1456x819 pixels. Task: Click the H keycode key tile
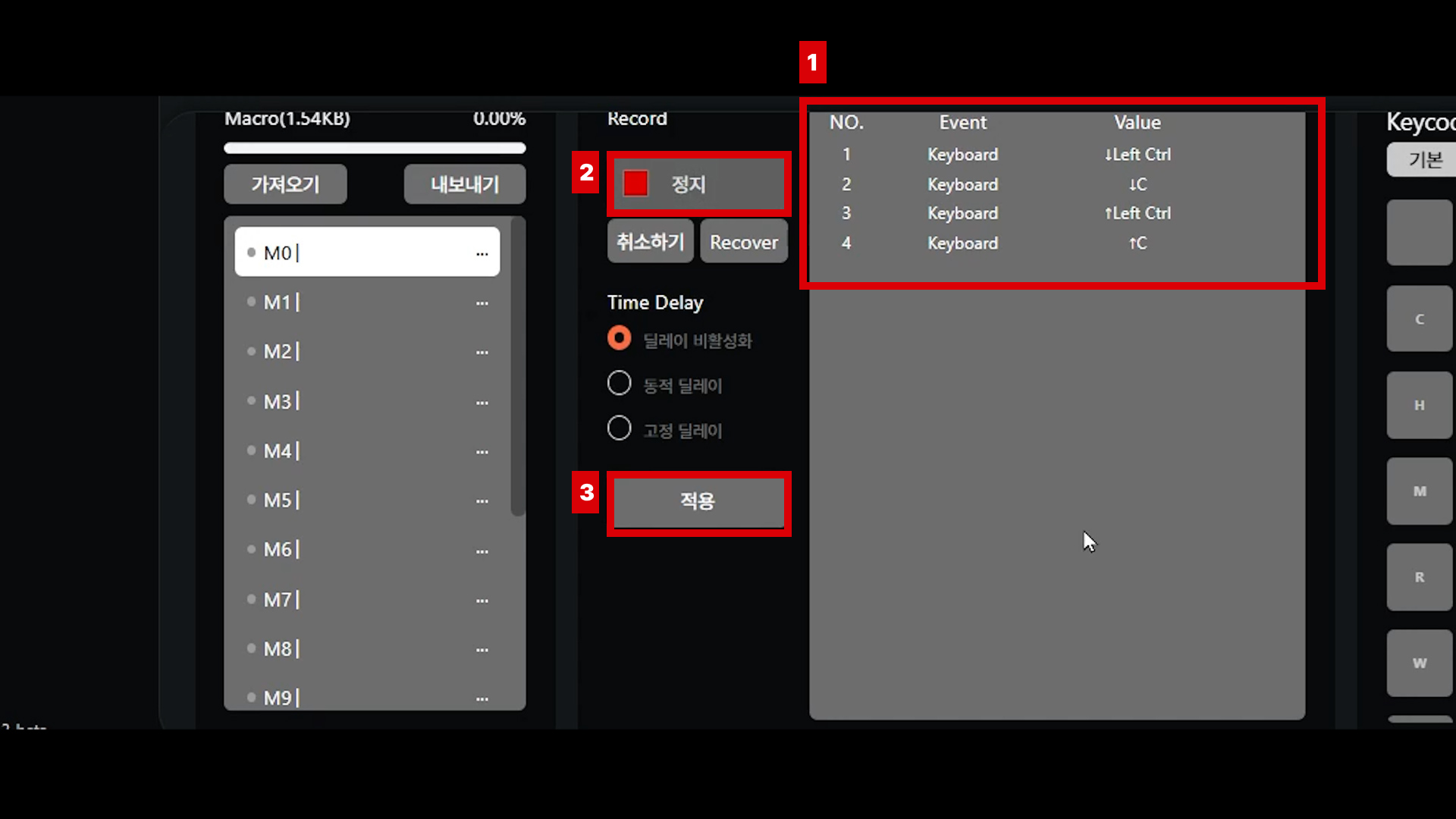[x=1419, y=405]
